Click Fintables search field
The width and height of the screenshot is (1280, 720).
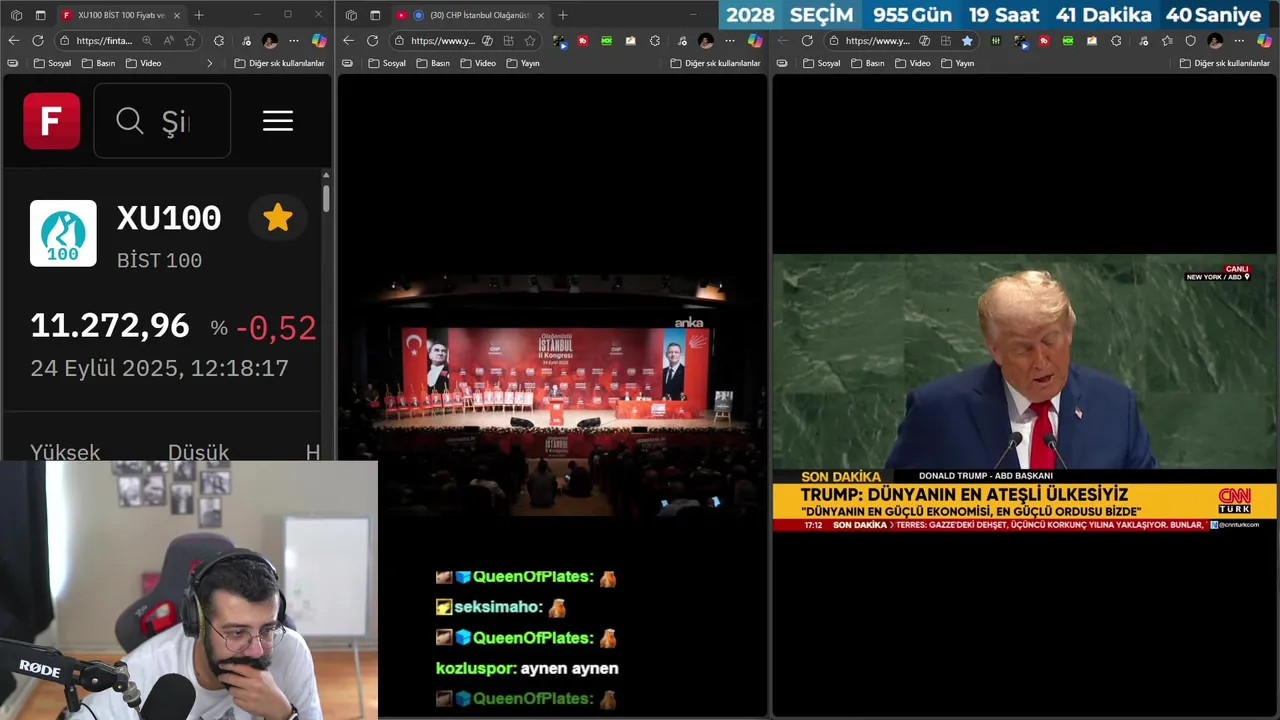point(162,121)
